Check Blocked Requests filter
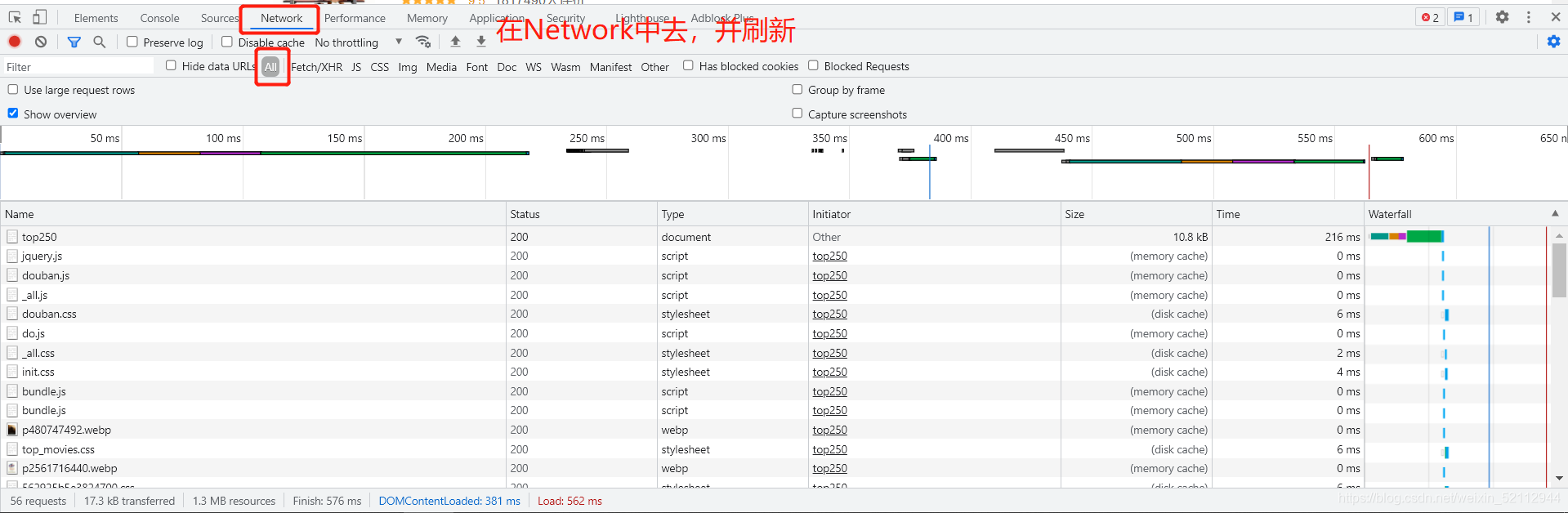 click(x=813, y=65)
